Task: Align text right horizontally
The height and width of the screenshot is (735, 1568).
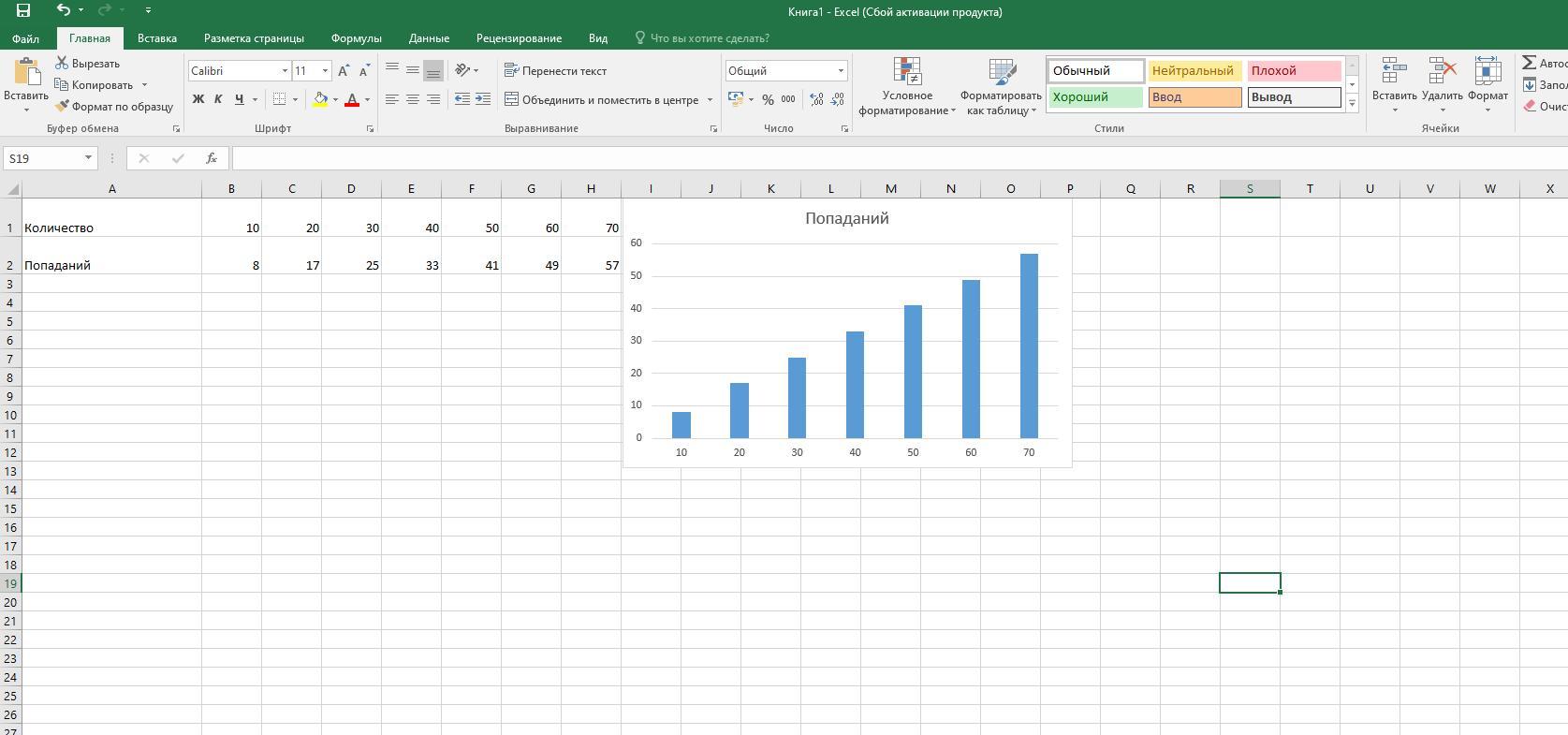Action: (x=432, y=99)
